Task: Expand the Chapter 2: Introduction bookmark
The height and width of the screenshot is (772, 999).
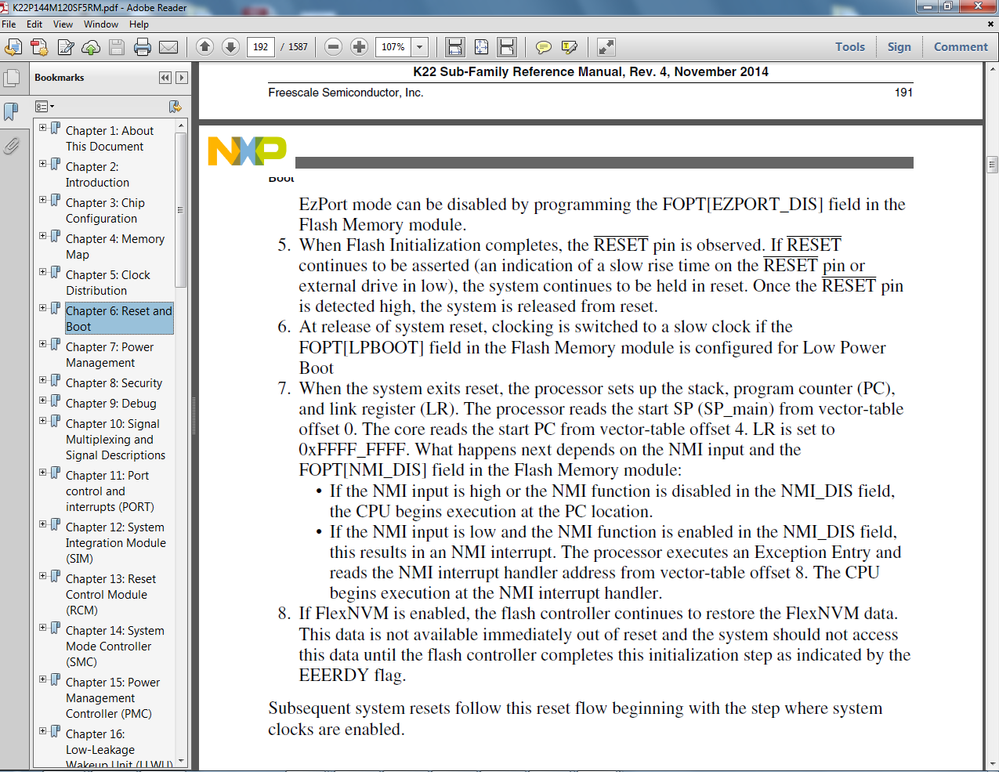Action: coord(43,164)
